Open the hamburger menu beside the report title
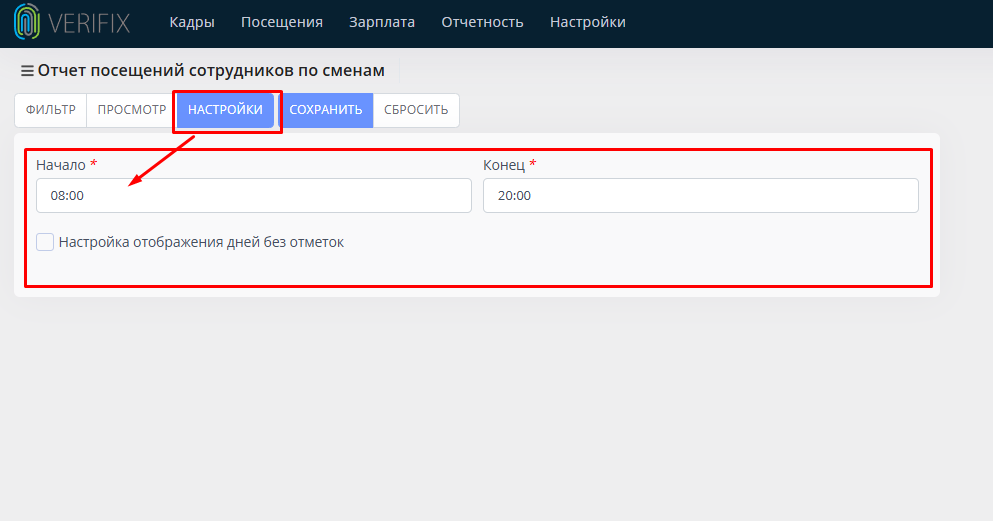The height and width of the screenshot is (521, 993). [27, 71]
